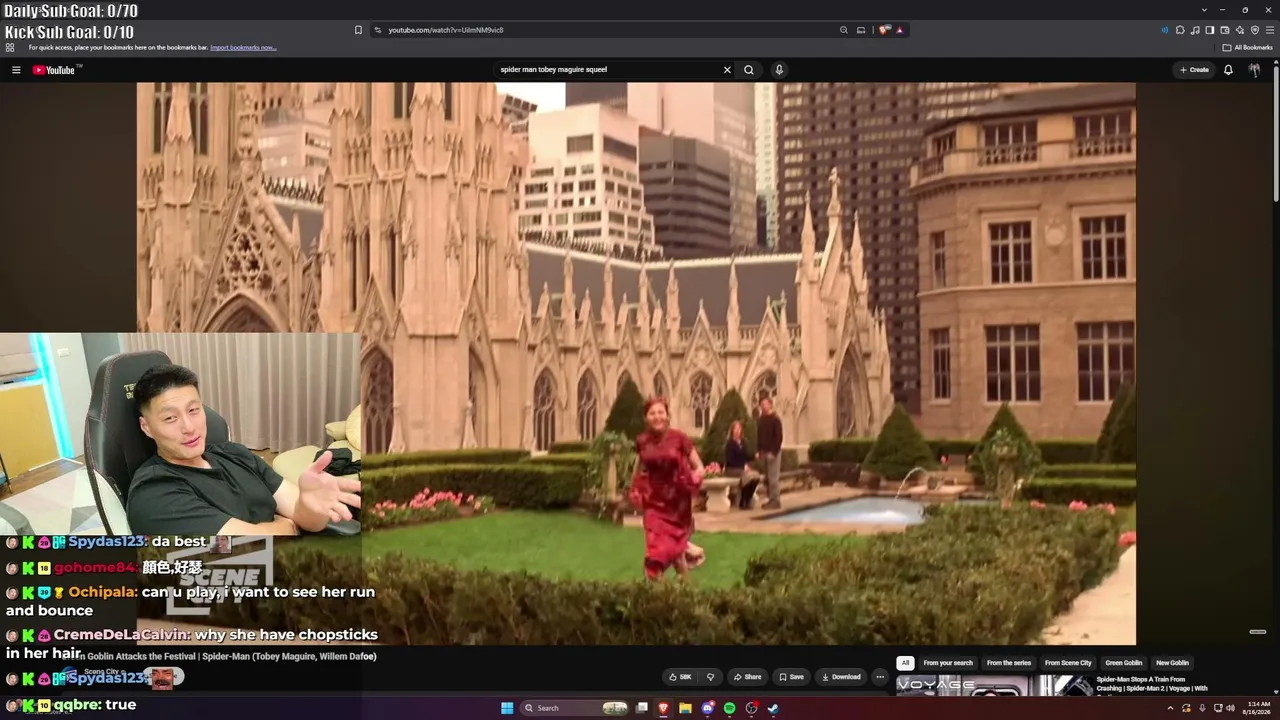Open the VPN shield icon
This screenshot has width=1280, height=720.
click(1255, 30)
